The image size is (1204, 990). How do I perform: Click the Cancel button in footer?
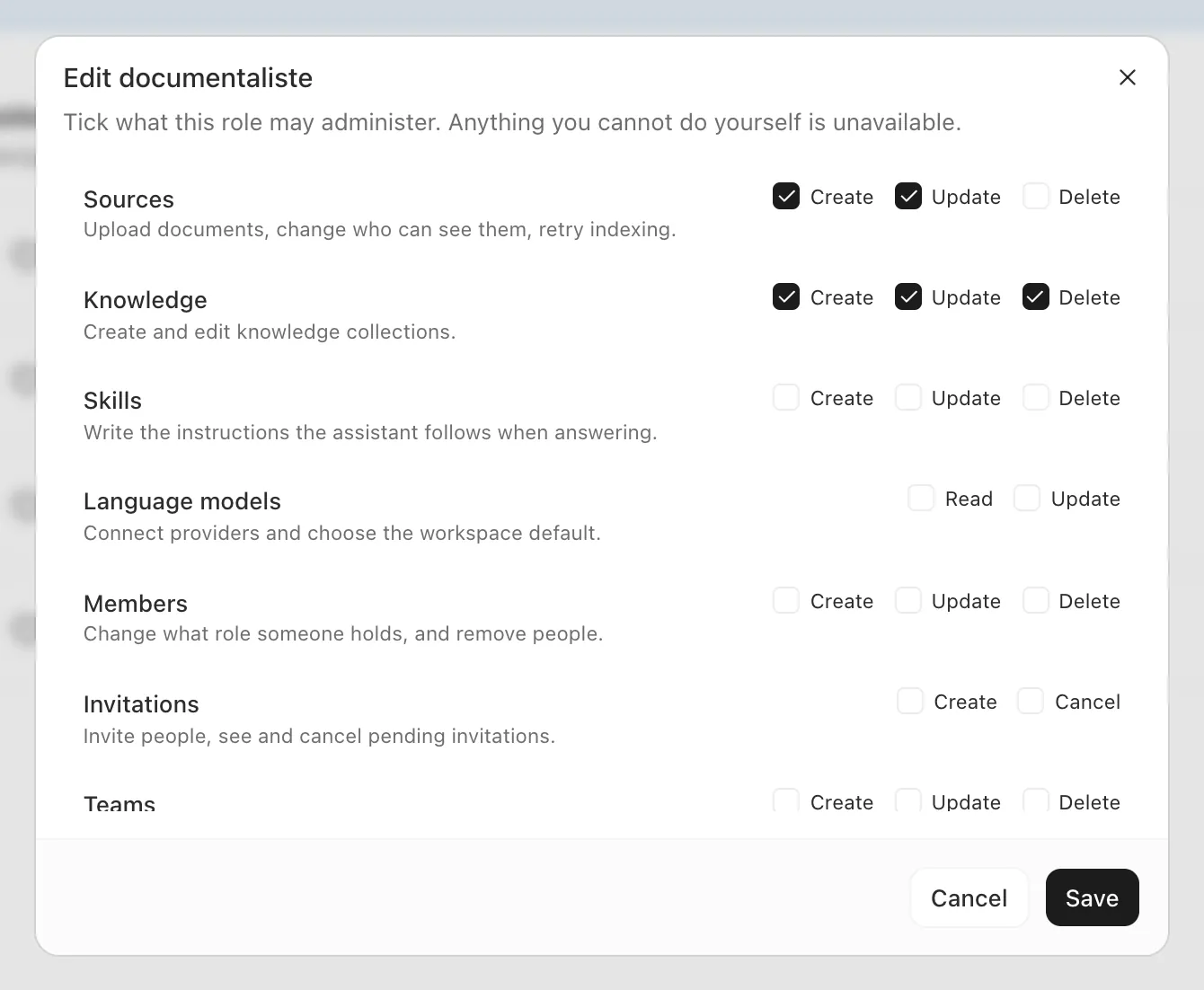click(x=969, y=897)
